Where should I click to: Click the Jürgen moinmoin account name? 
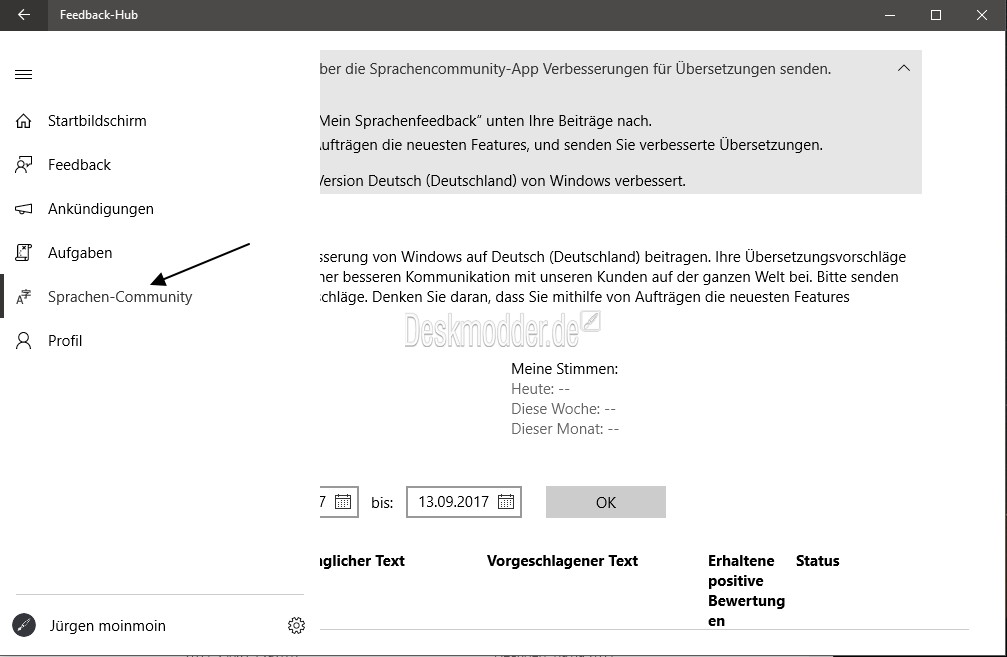point(108,626)
